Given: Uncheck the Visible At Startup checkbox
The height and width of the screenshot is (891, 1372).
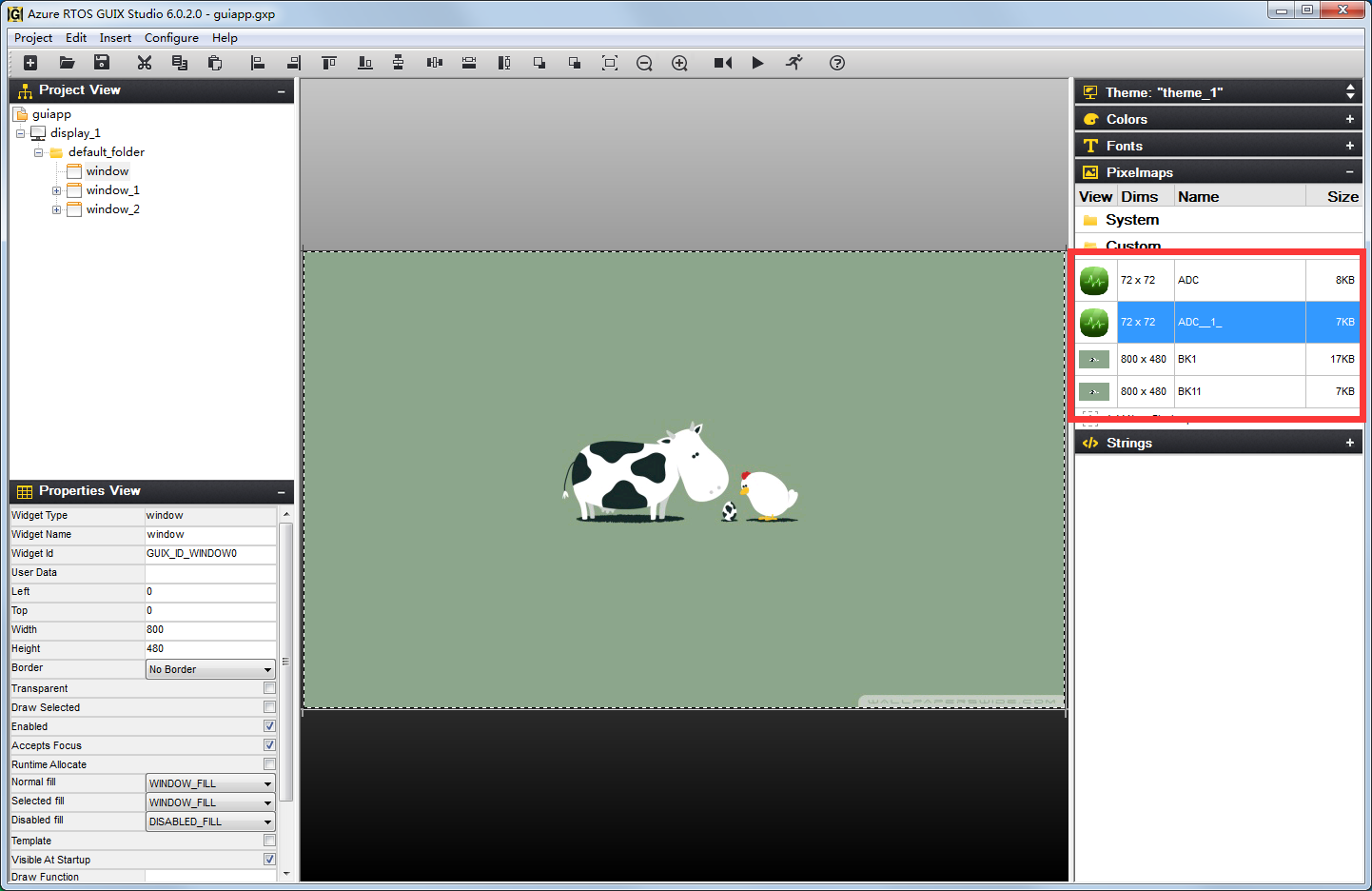Looking at the screenshot, I should coord(269,860).
